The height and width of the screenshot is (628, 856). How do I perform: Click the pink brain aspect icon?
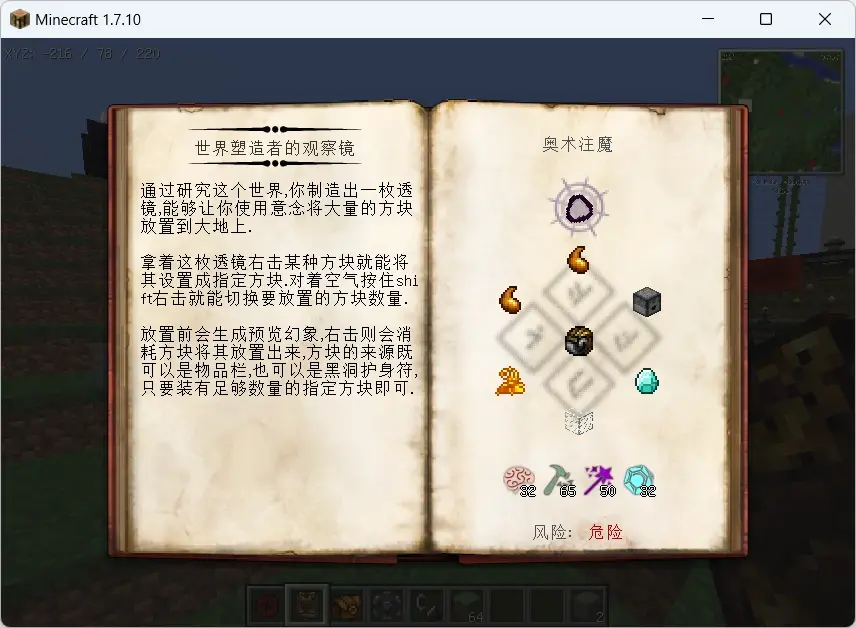518,480
